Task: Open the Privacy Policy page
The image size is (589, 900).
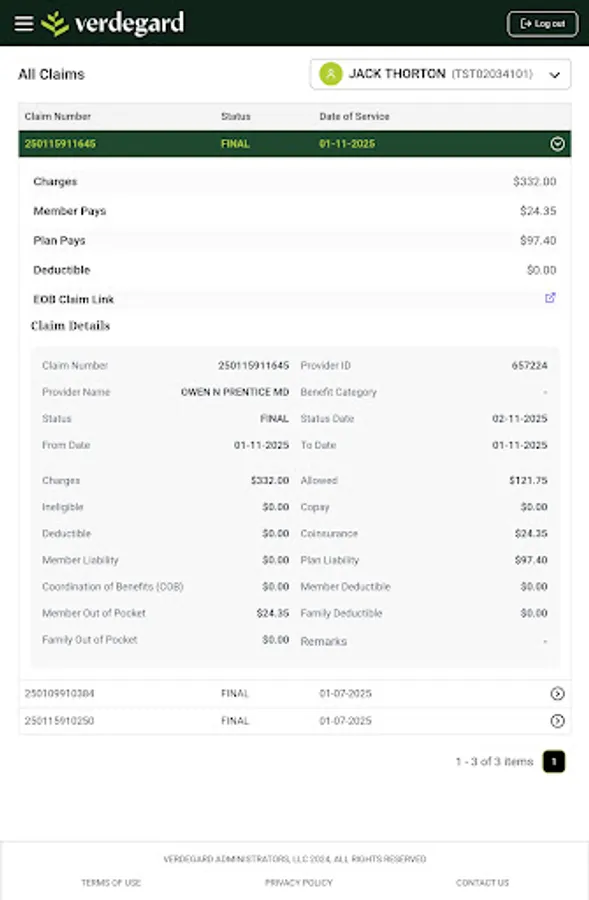Action: pyautogui.click(x=297, y=883)
